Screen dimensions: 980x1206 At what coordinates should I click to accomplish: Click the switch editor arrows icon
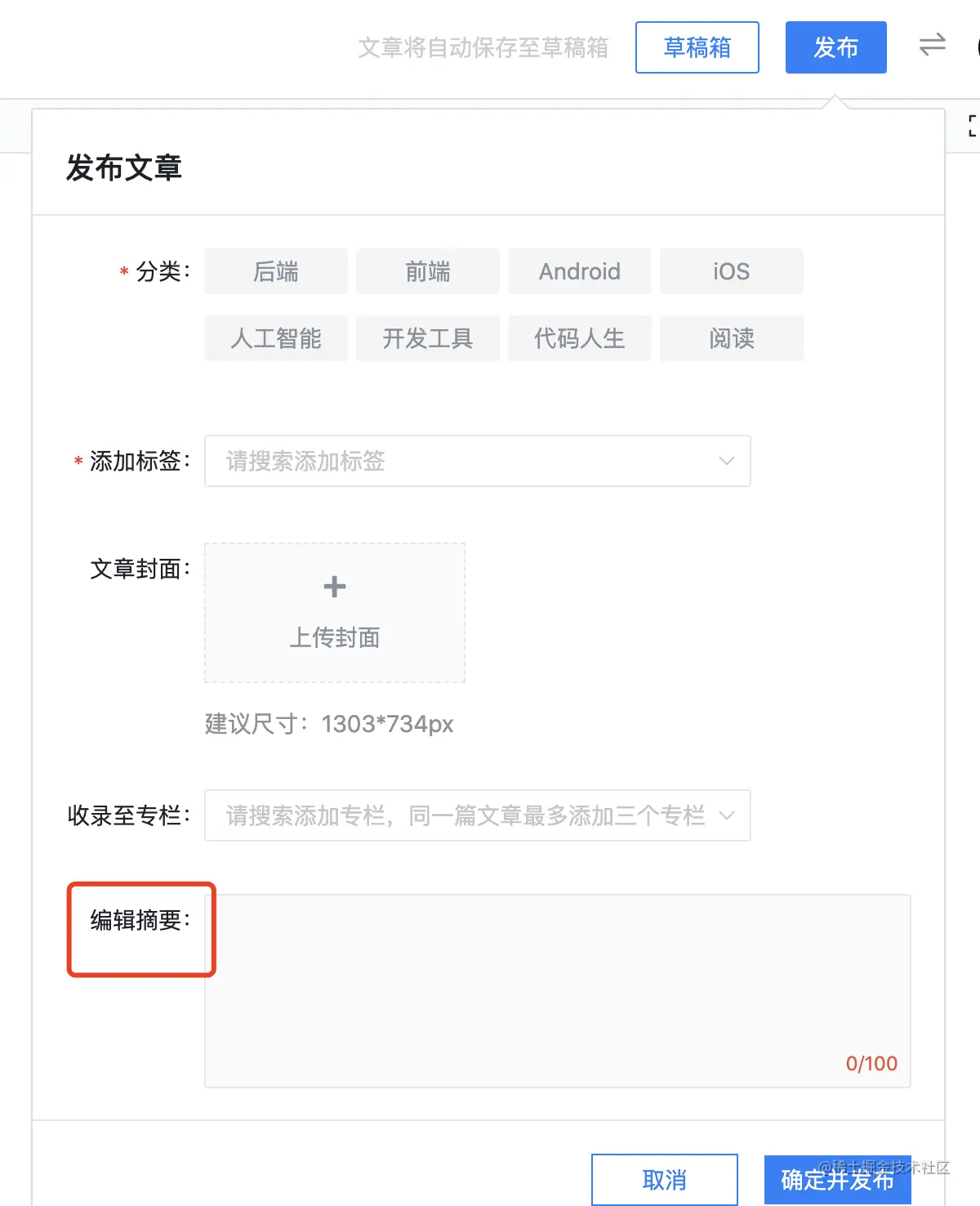(932, 45)
